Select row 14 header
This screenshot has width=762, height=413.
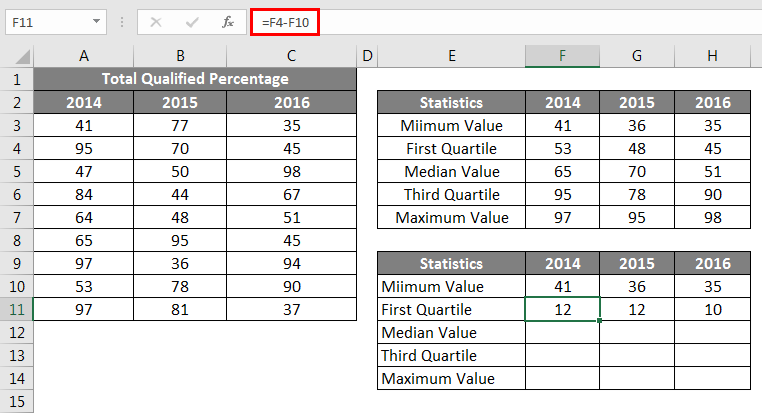click(x=17, y=379)
